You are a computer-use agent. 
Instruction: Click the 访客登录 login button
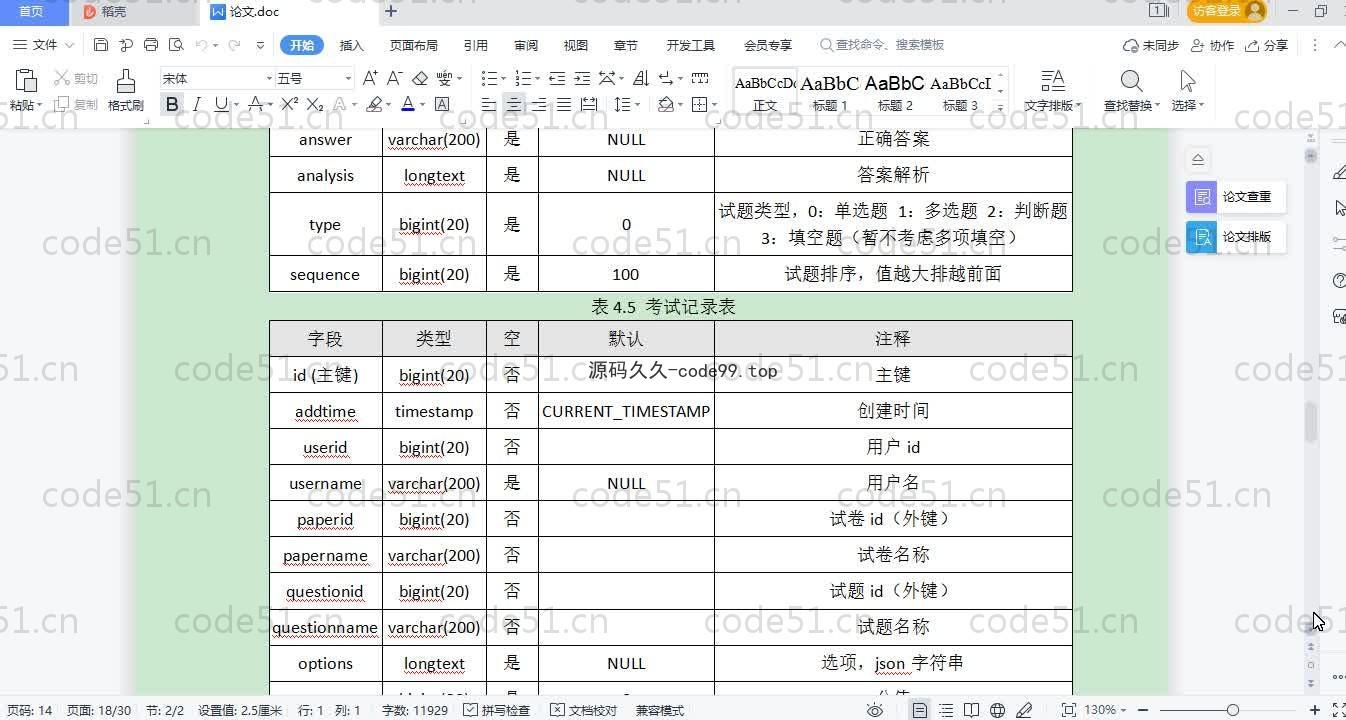pyautogui.click(x=1226, y=11)
